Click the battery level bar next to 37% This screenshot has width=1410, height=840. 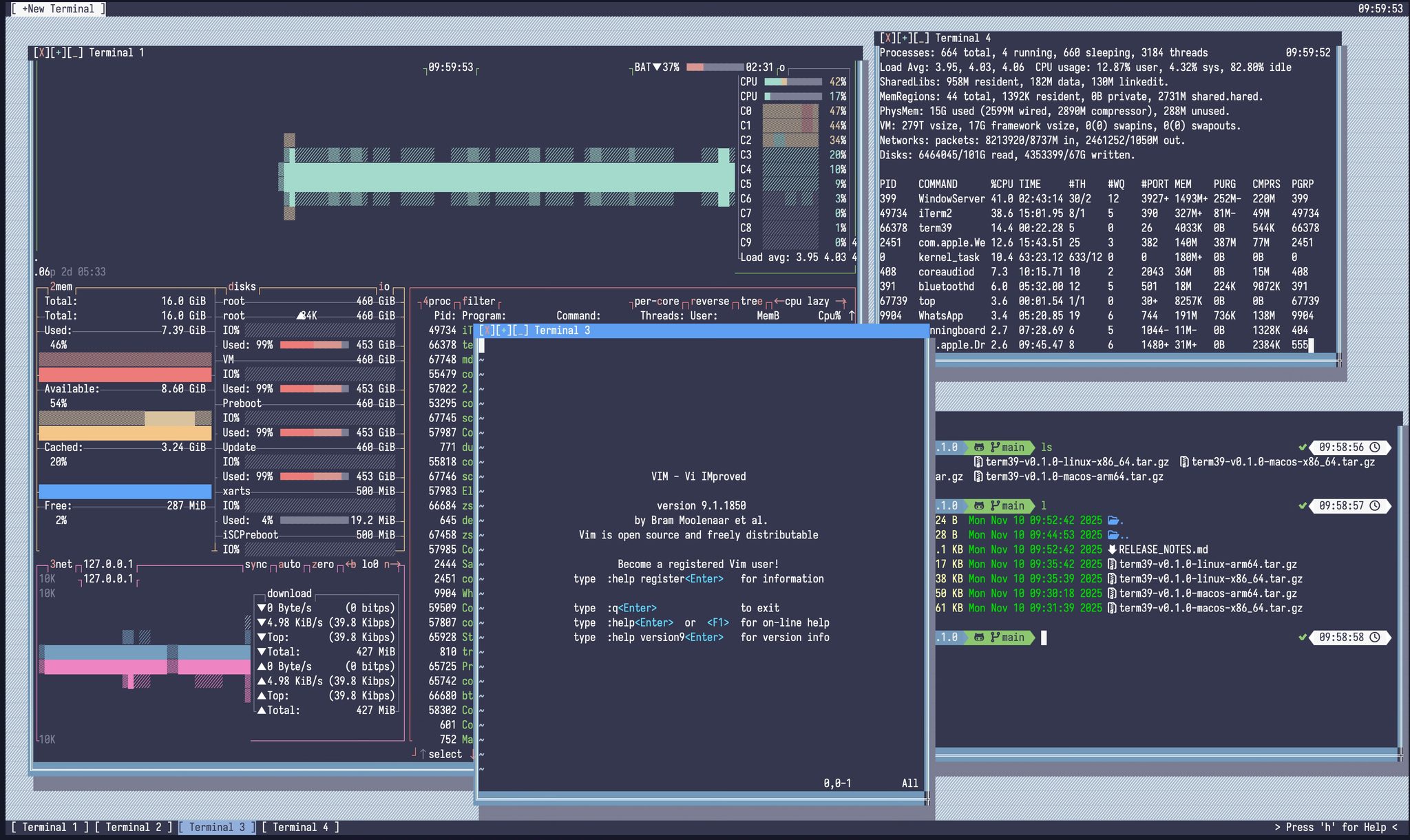coord(715,67)
